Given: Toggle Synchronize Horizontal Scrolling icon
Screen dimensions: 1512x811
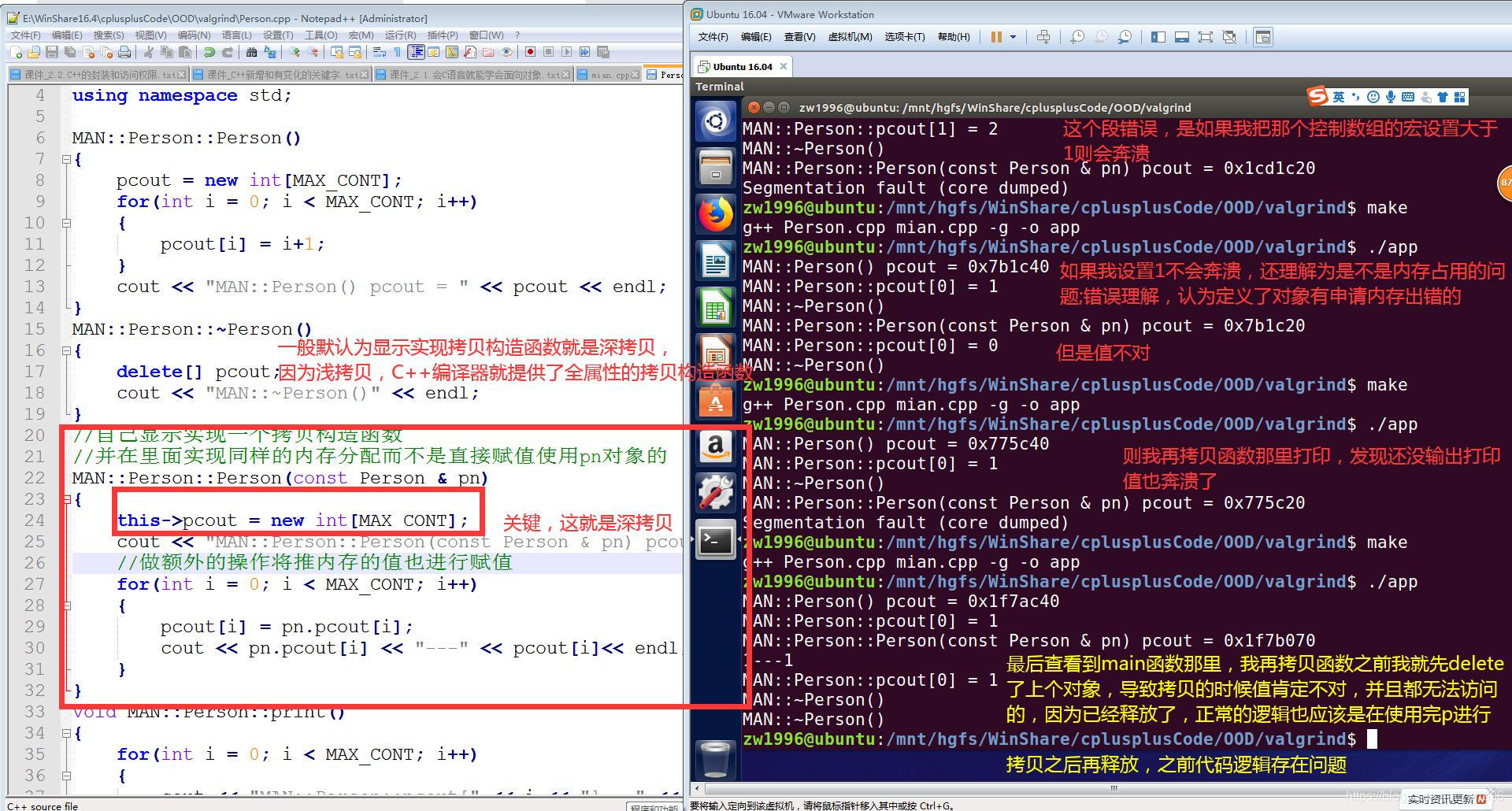Looking at the screenshot, I should coord(354,52).
